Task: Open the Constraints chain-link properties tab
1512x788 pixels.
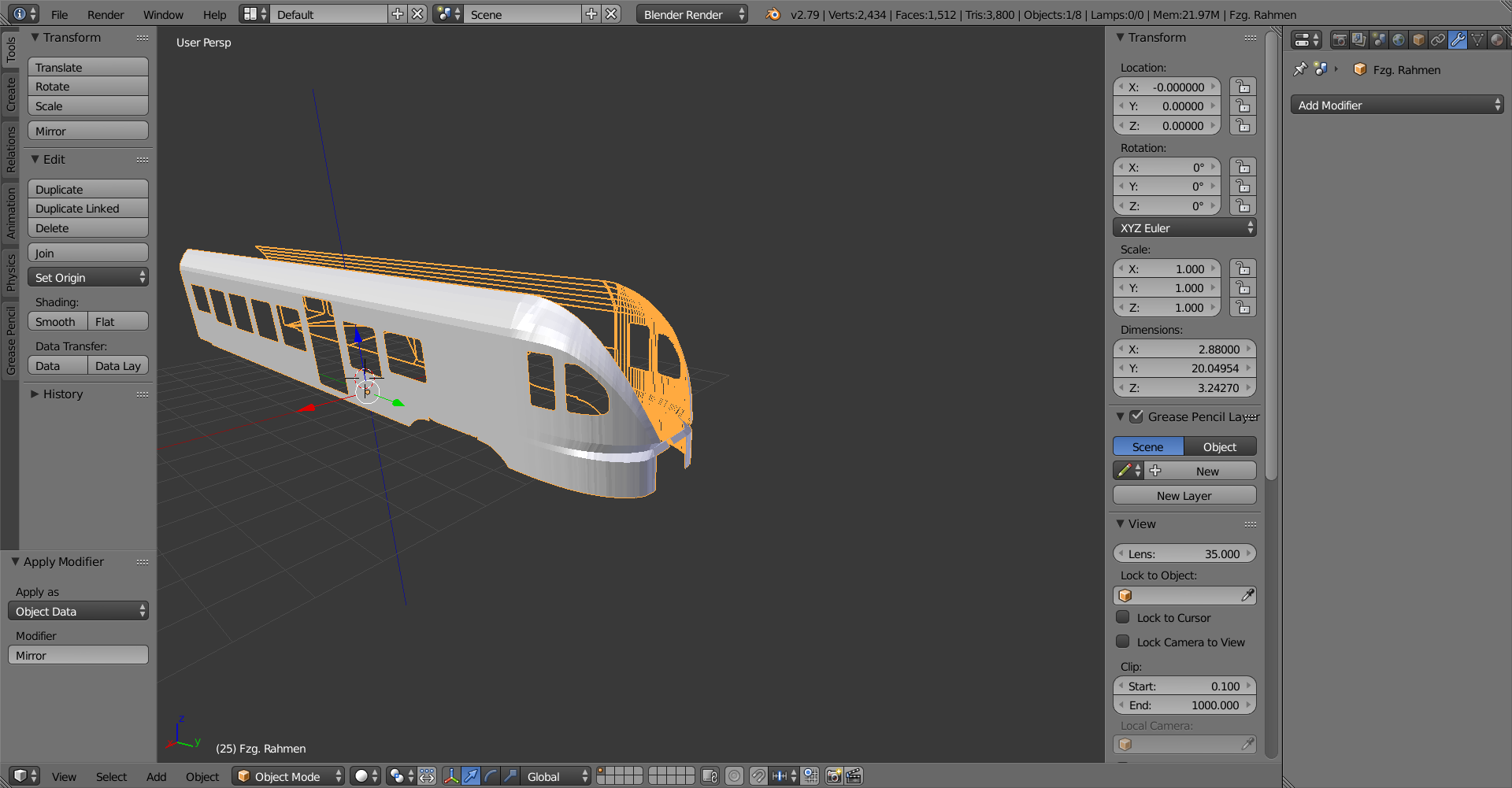Action: [1438, 40]
